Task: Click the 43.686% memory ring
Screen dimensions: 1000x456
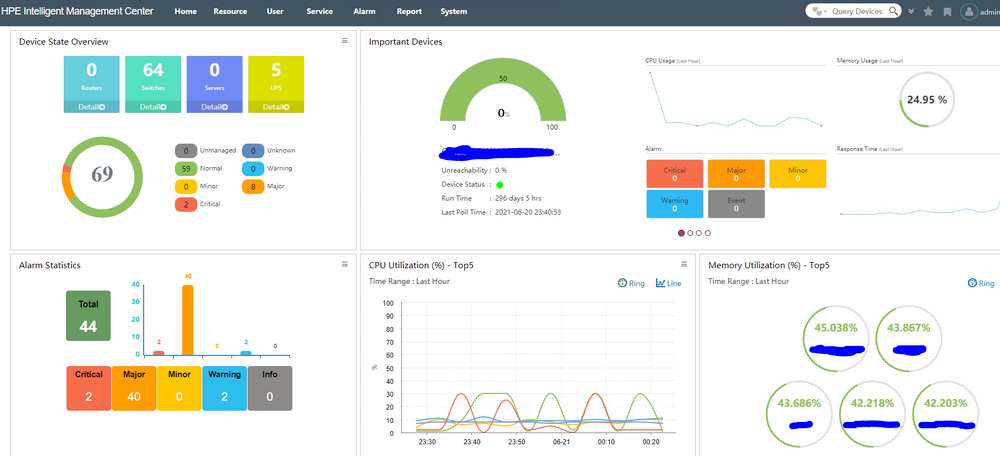Action: click(x=798, y=414)
